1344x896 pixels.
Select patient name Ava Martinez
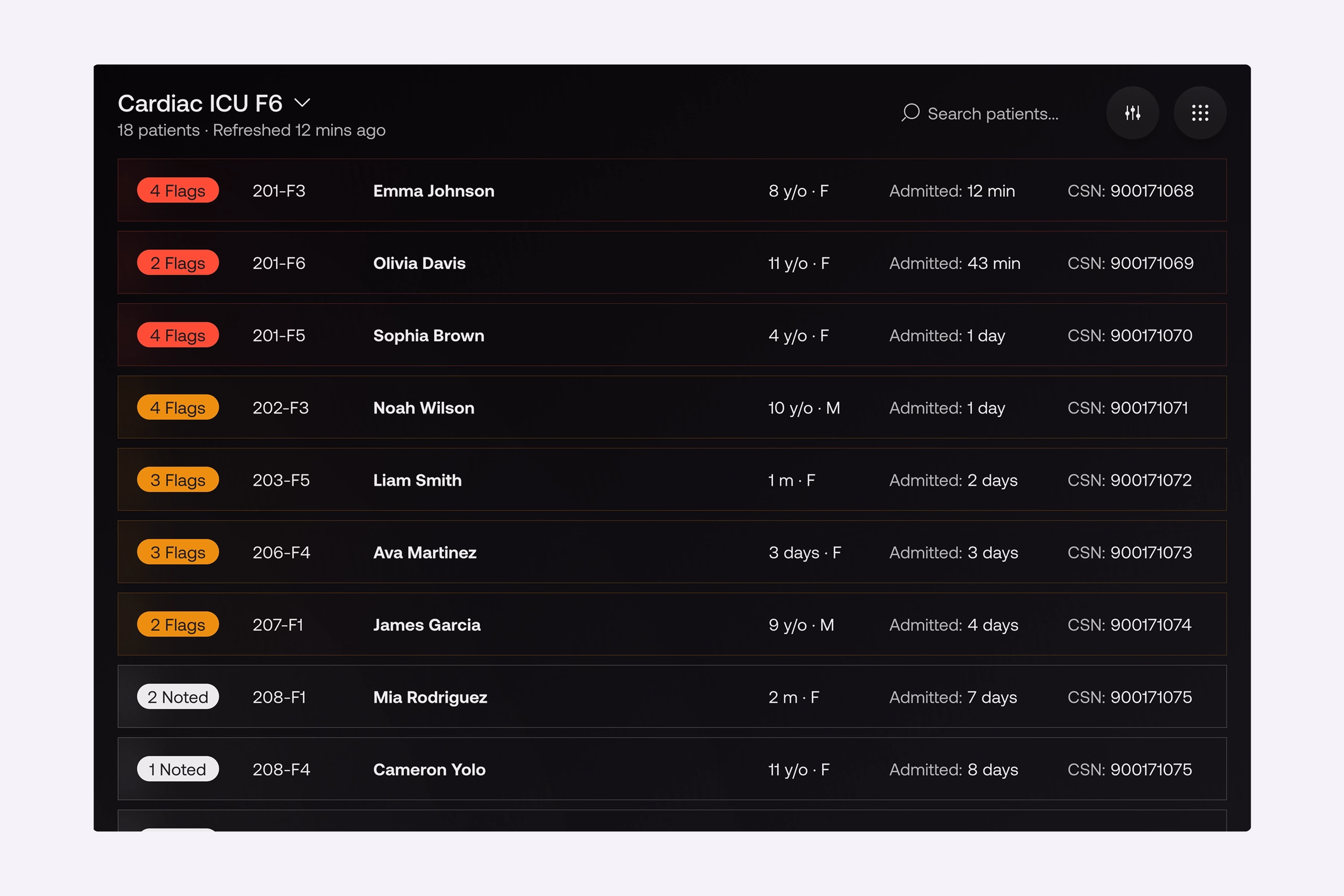pos(424,553)
